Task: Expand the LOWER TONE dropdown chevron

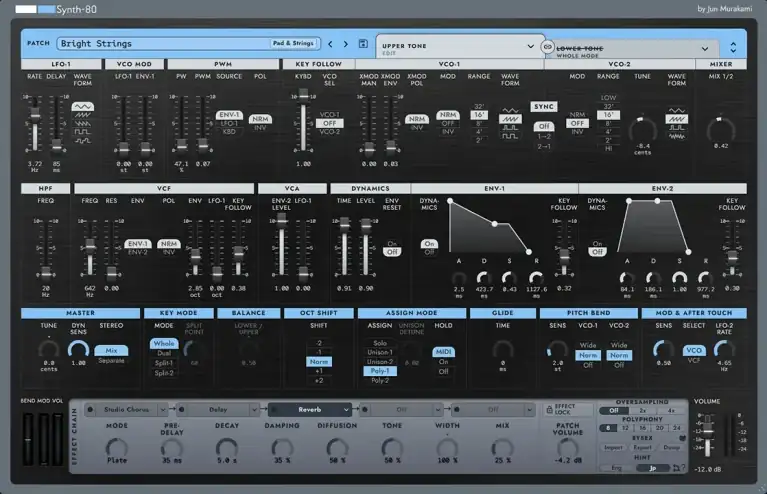Action: tap(704, 49)
